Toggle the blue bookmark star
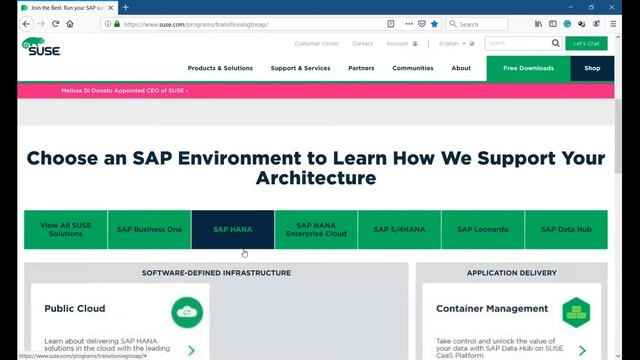640x360 pixels. pos(434,24)
